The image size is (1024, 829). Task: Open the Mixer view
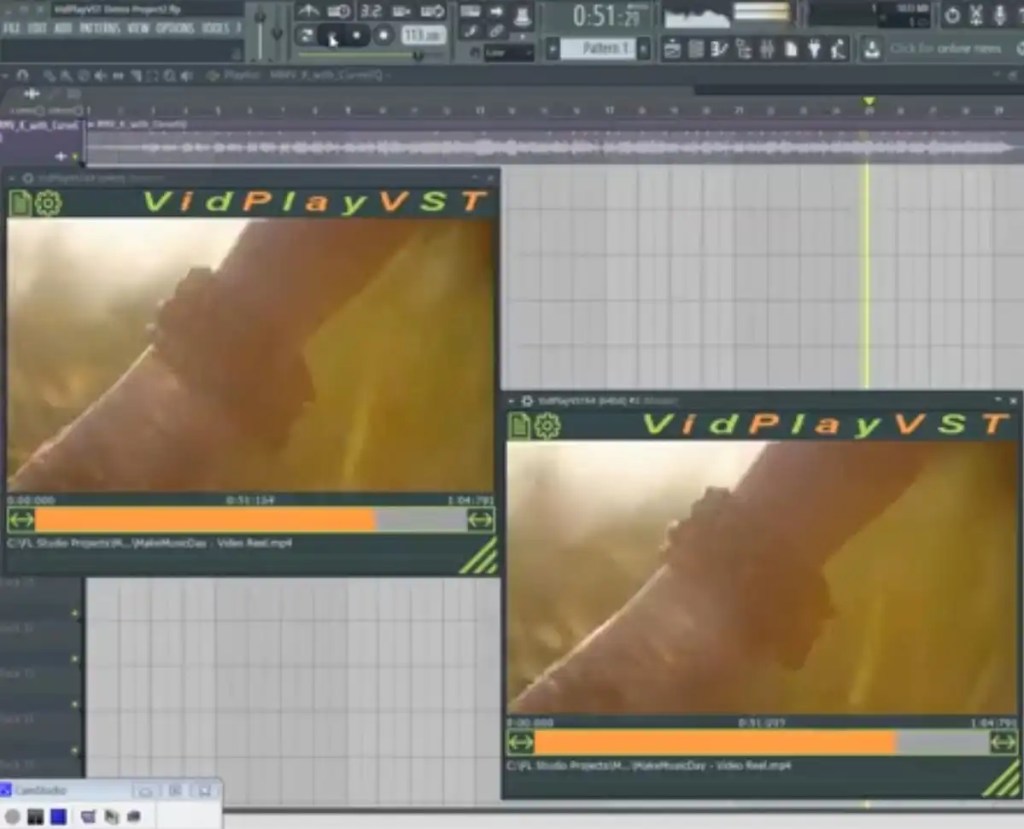(x=767, y=49)
